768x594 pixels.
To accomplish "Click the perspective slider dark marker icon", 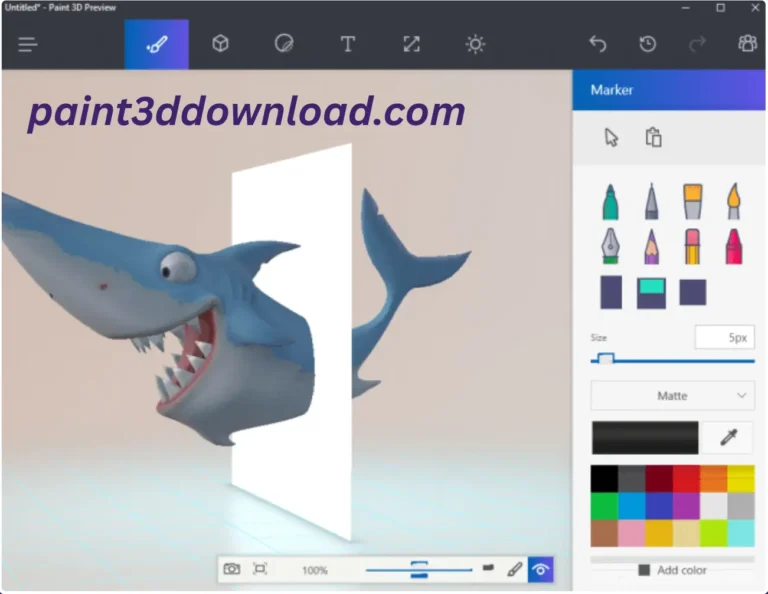I will click(x=488, y=568).
